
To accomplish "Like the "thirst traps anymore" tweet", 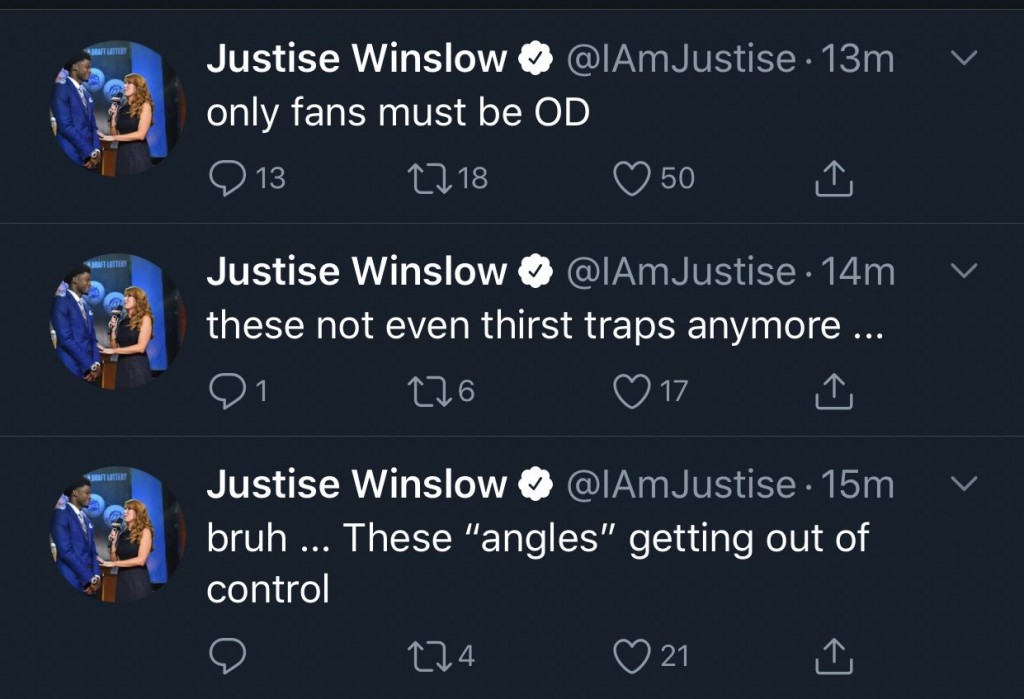I will pyautogui.click(x=631, y=391).
